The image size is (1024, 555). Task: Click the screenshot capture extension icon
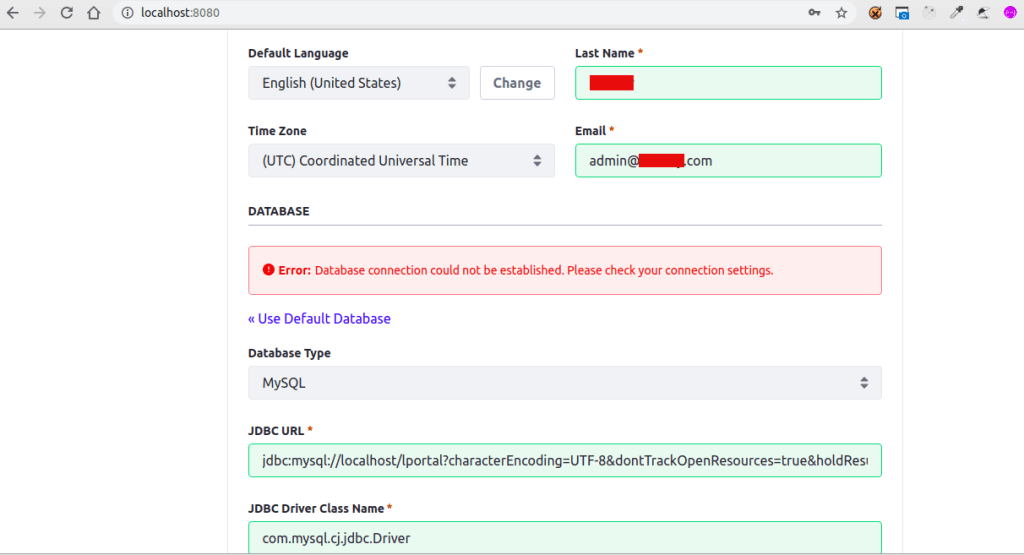[902, 13]
